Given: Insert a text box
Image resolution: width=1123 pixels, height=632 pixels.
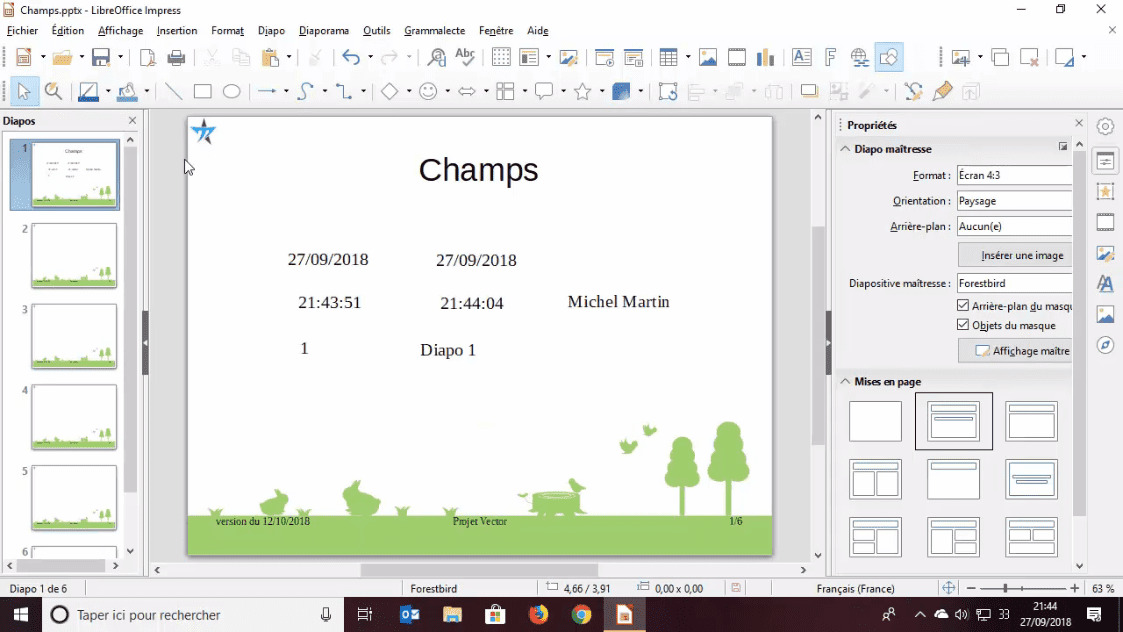Looking at the screenshot, I should coord(801,57).
